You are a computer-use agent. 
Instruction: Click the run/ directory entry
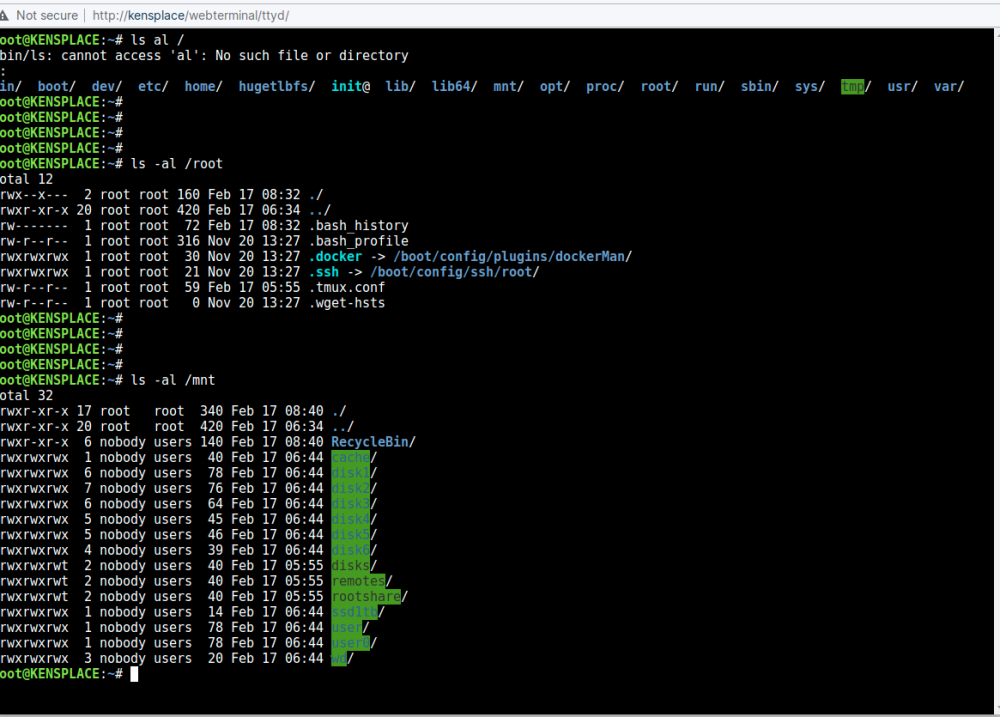pyautogui.click(x=709, y=86)
